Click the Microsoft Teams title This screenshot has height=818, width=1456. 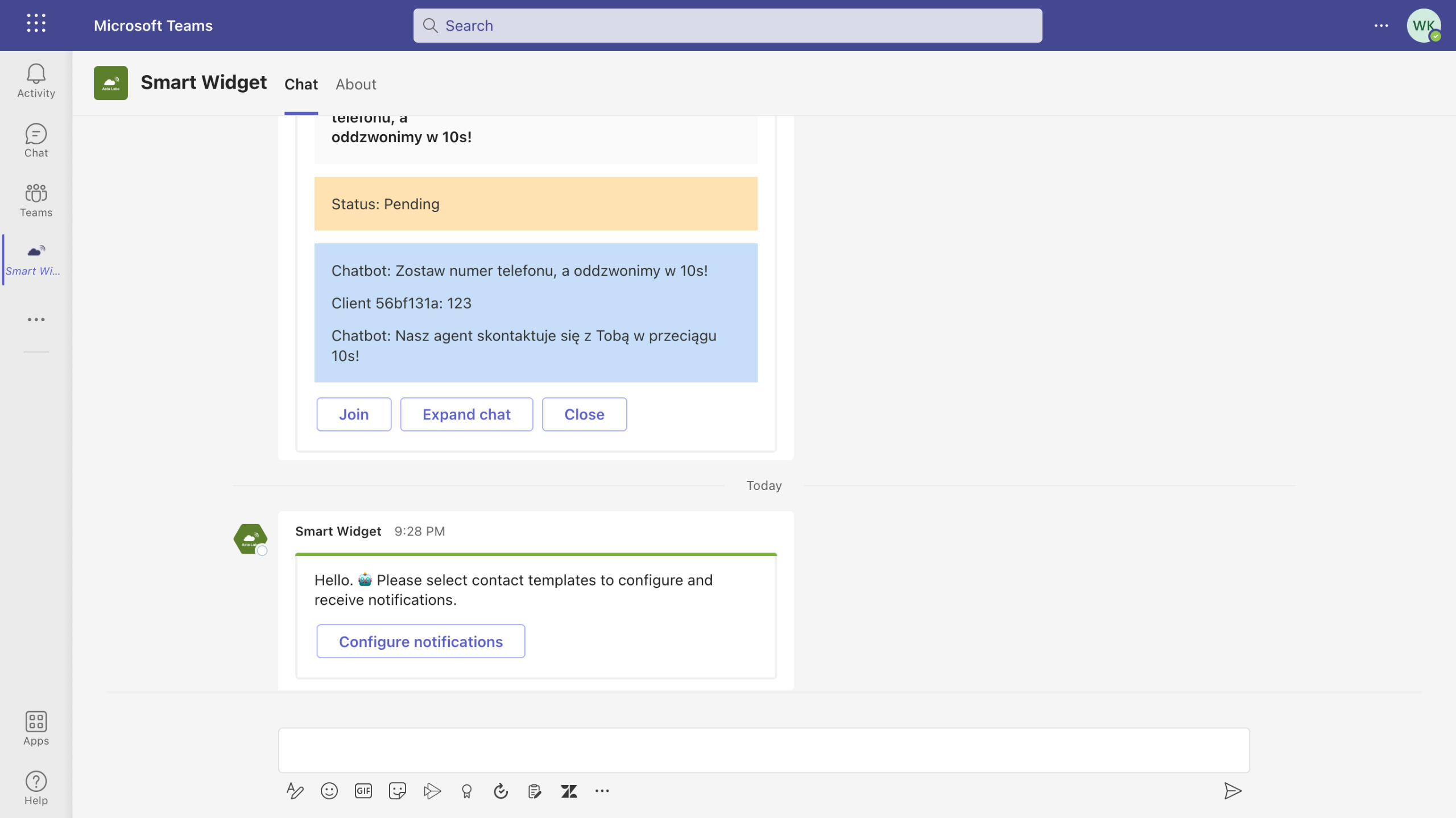(153, 26)
